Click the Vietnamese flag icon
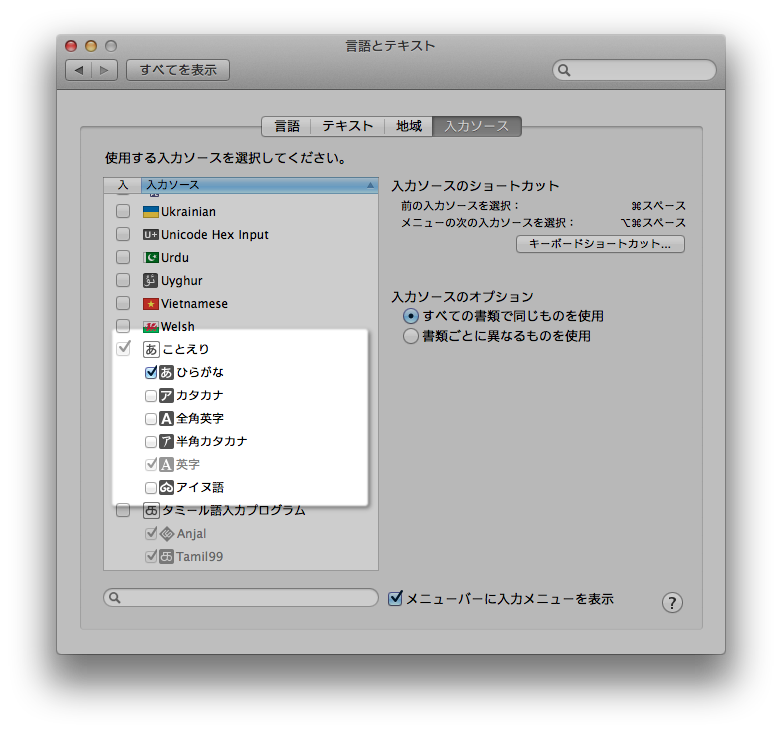 coord(151,304)
